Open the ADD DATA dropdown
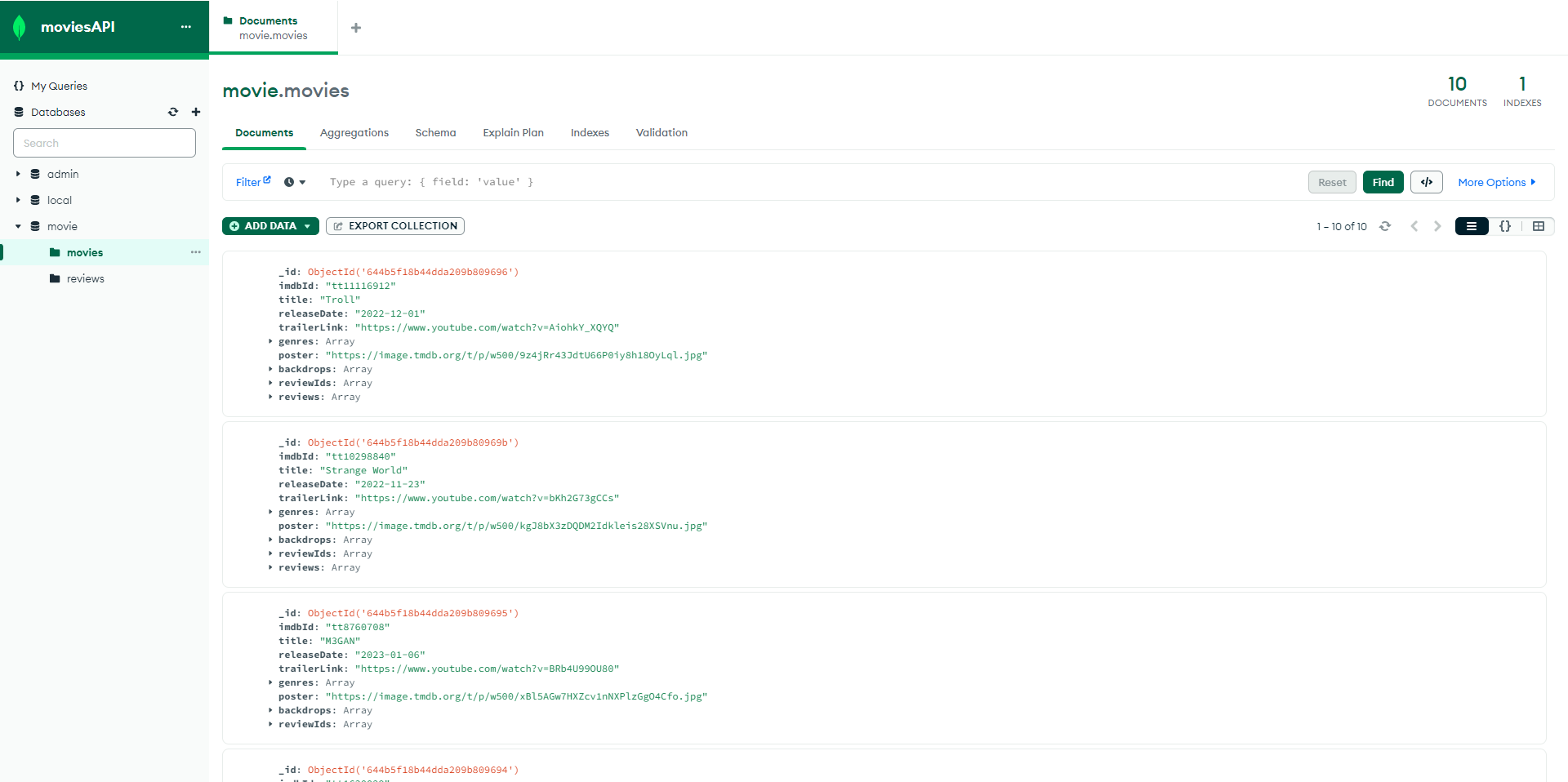The image size is (1568, 782). (x=269, y=226)
